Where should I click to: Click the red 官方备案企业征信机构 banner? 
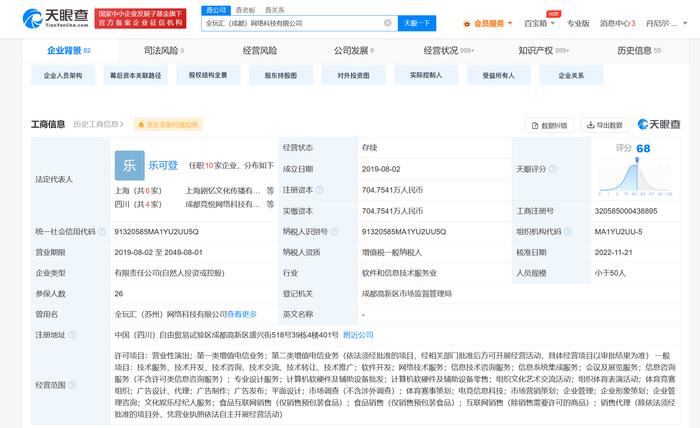(140, 18)
